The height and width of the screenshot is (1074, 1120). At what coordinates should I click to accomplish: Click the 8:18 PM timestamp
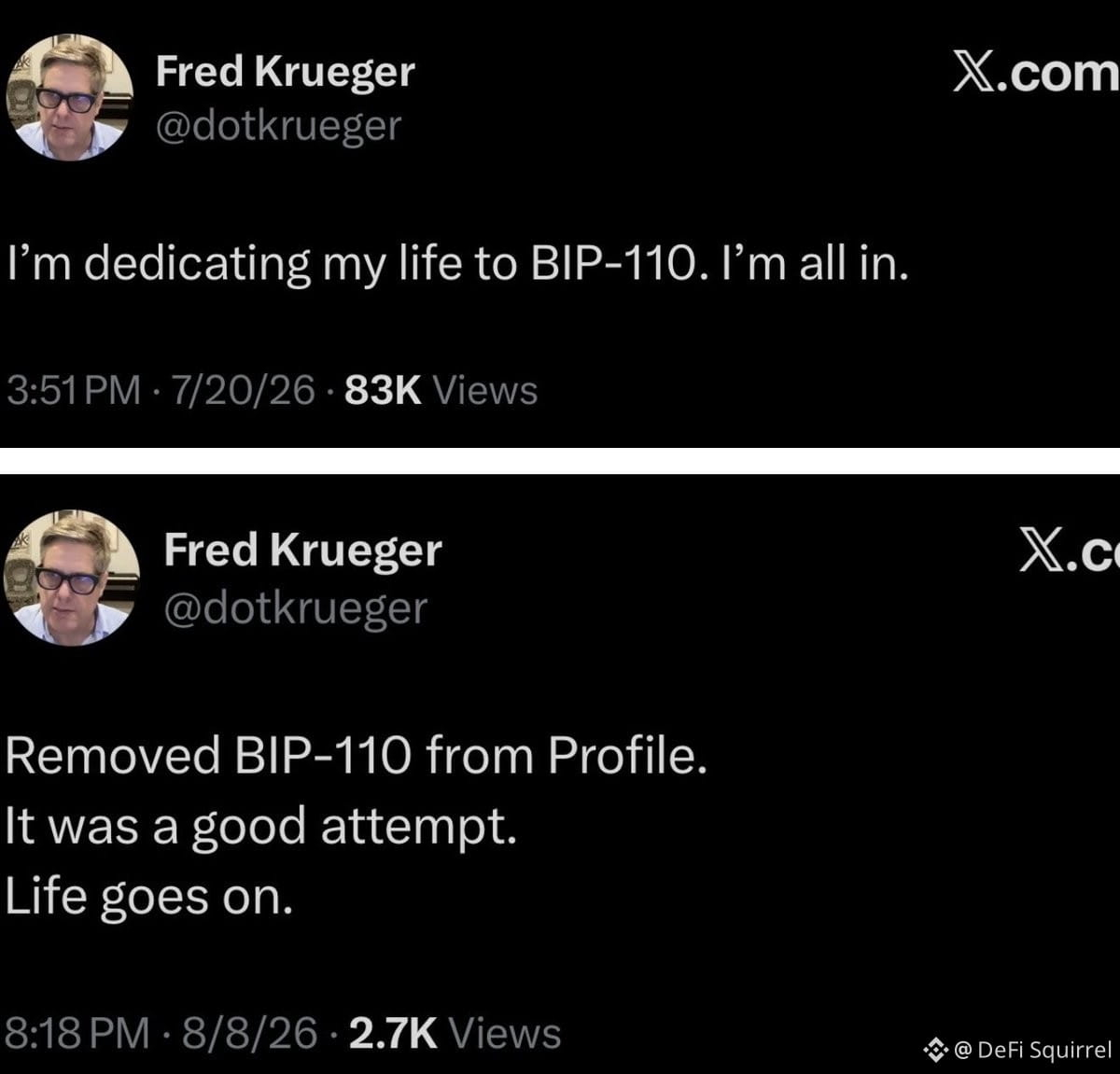tap(77, 1033)
